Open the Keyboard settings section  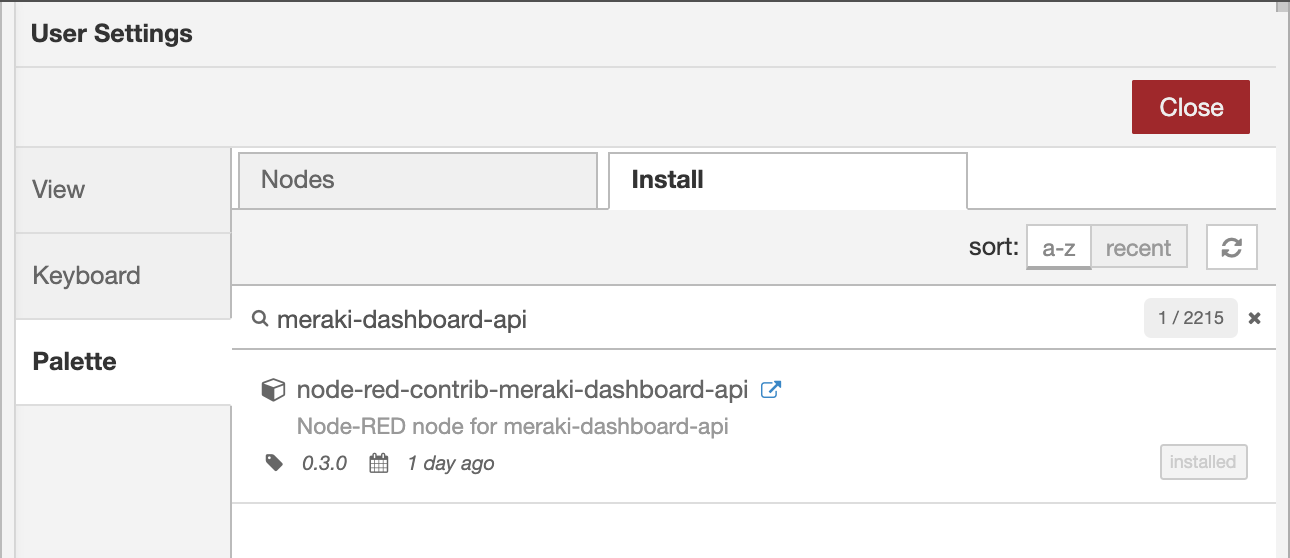point(124,276)
